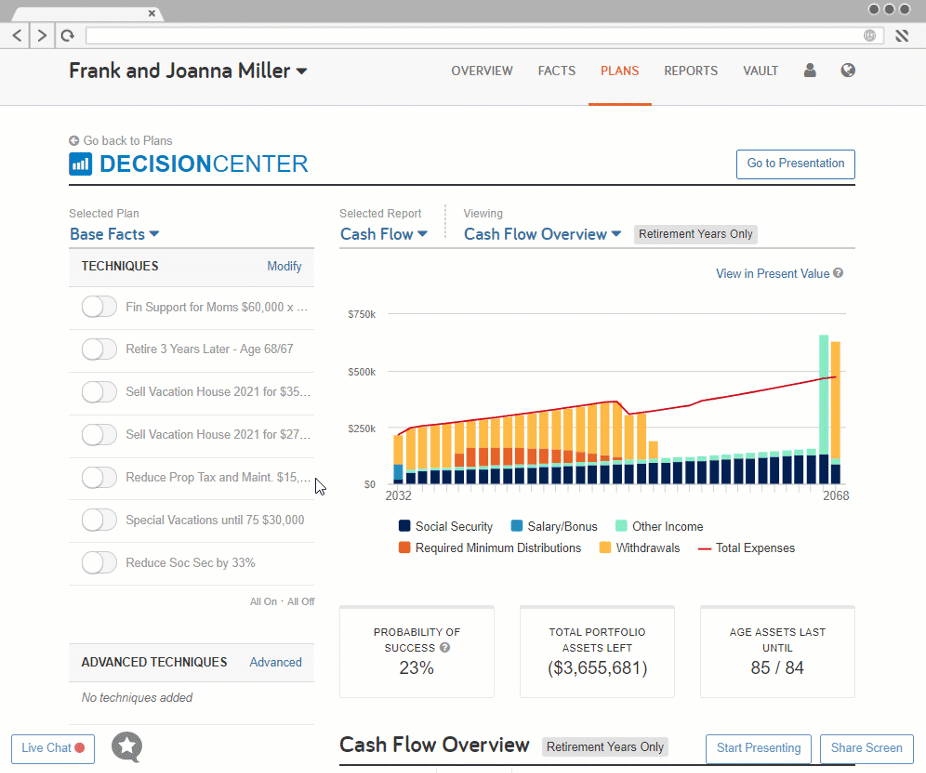Click the Total Expenses legend line marker
Screen dimensions: 926x773
704,549
